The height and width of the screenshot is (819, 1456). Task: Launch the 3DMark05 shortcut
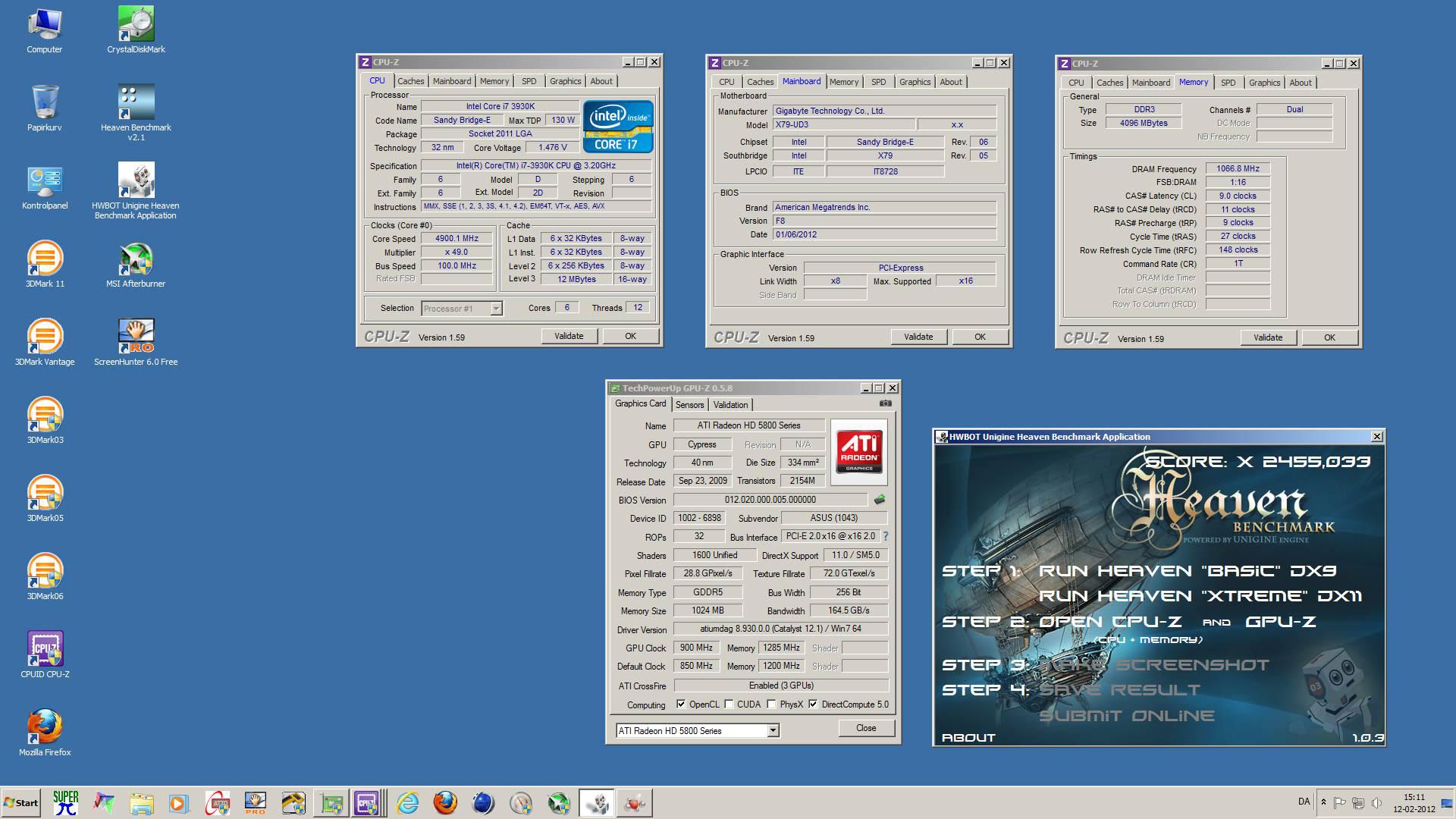pyautogui.click(x=45, y=499)
